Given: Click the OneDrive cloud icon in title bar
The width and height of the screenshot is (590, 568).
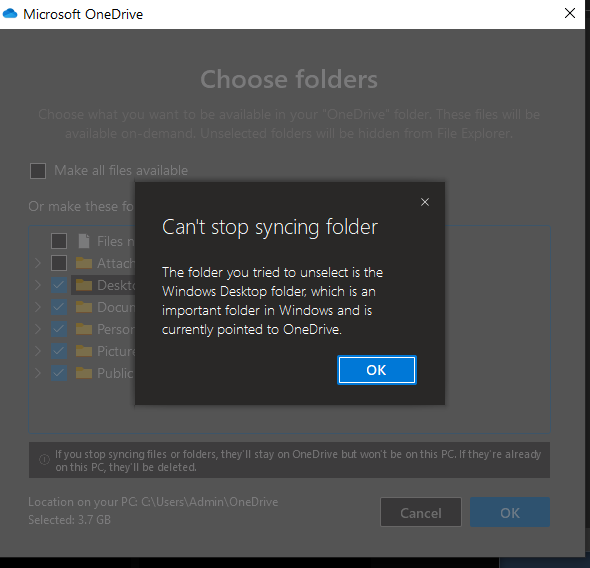Looking at the screenshot, I should (10, 14).
